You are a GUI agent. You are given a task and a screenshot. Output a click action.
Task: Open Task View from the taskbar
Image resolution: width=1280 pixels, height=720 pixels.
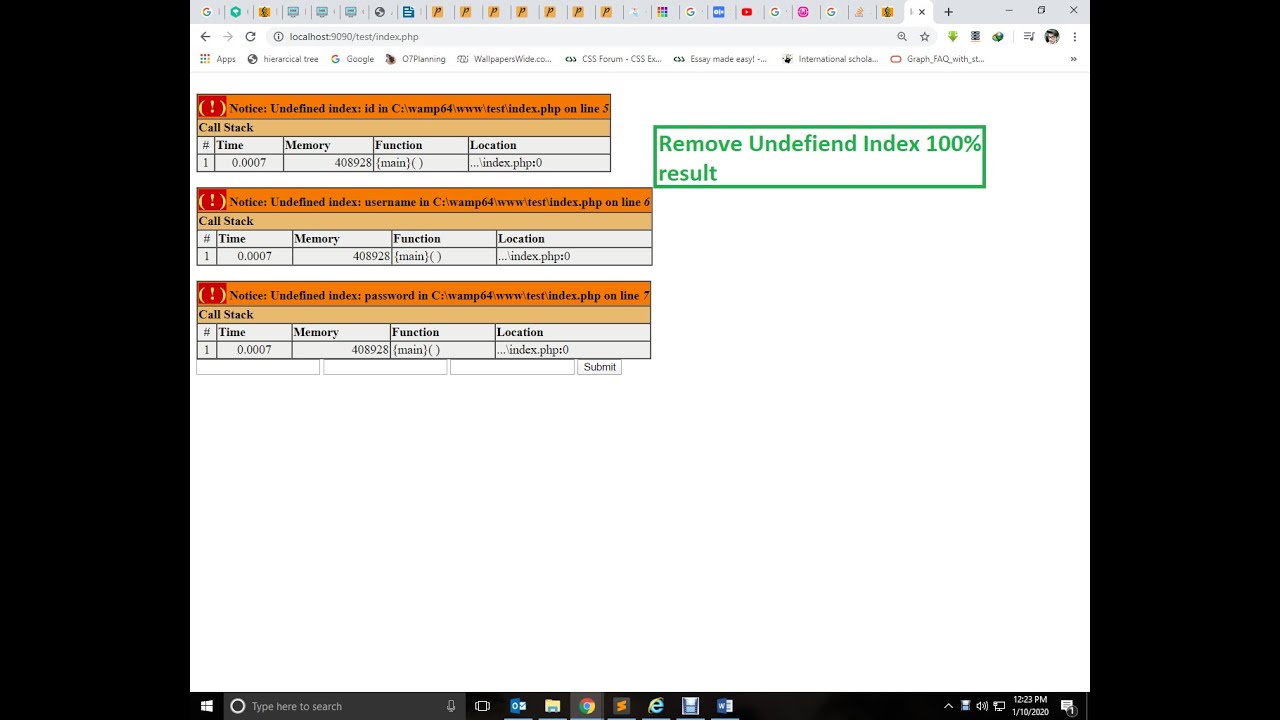click(482, 706)
